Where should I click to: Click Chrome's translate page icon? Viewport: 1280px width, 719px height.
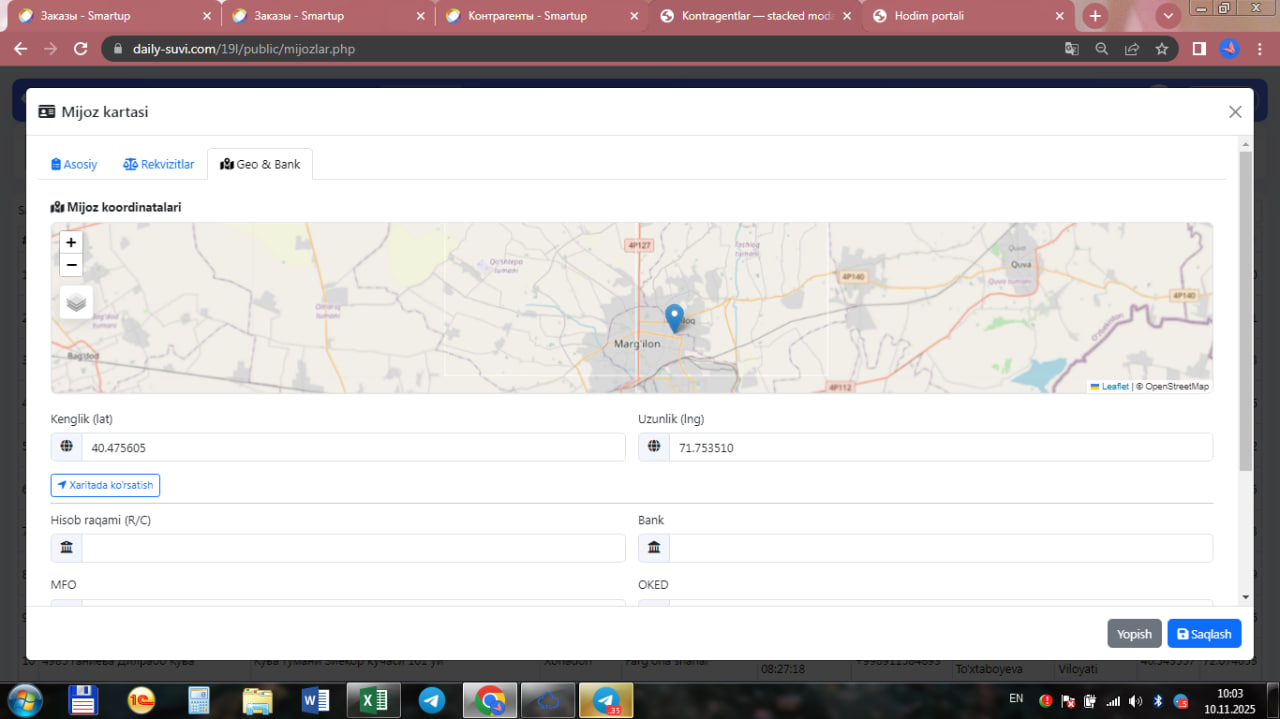1071,49
